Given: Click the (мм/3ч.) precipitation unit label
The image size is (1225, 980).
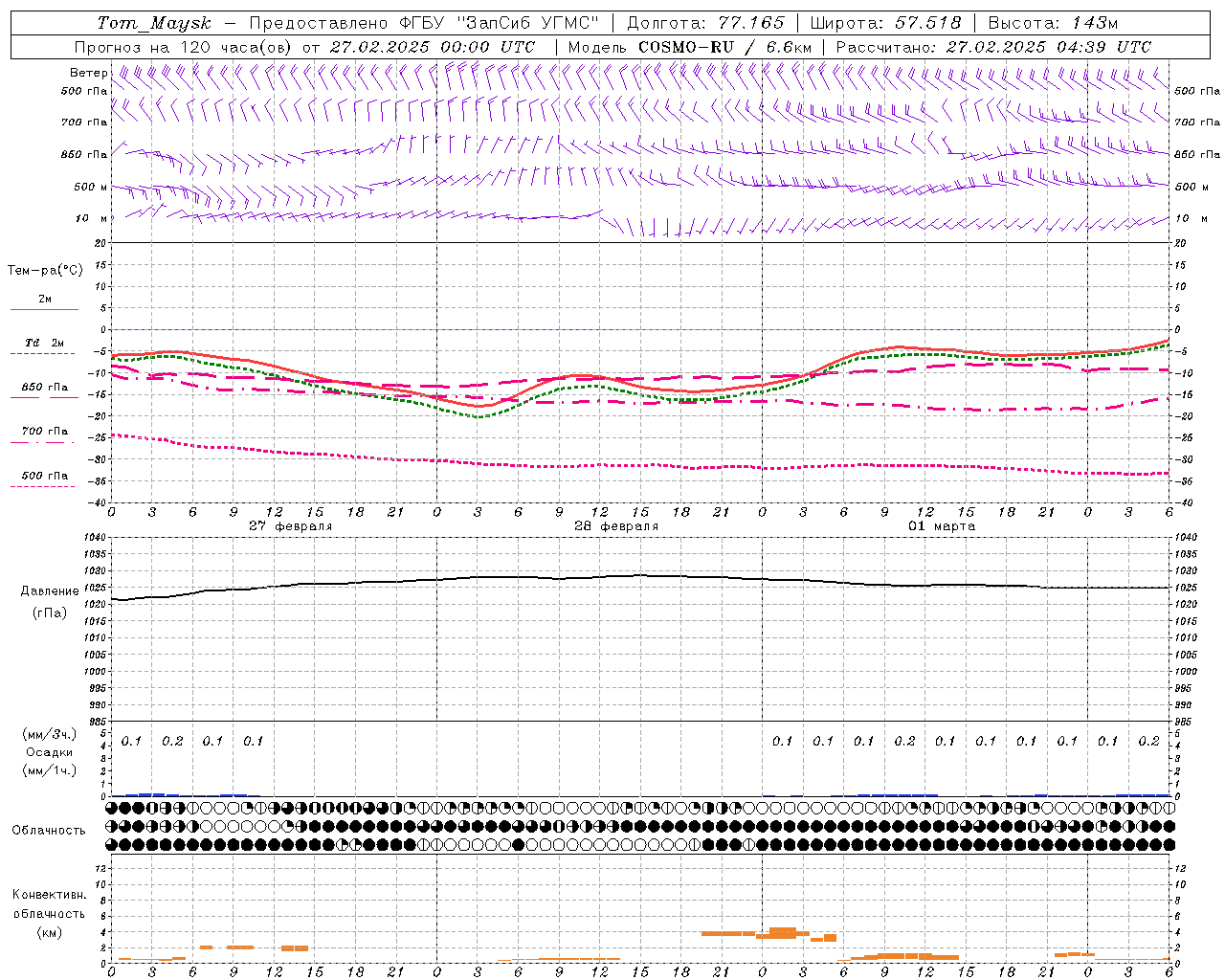Looking at the screenshot, I should tap(49, 734).
